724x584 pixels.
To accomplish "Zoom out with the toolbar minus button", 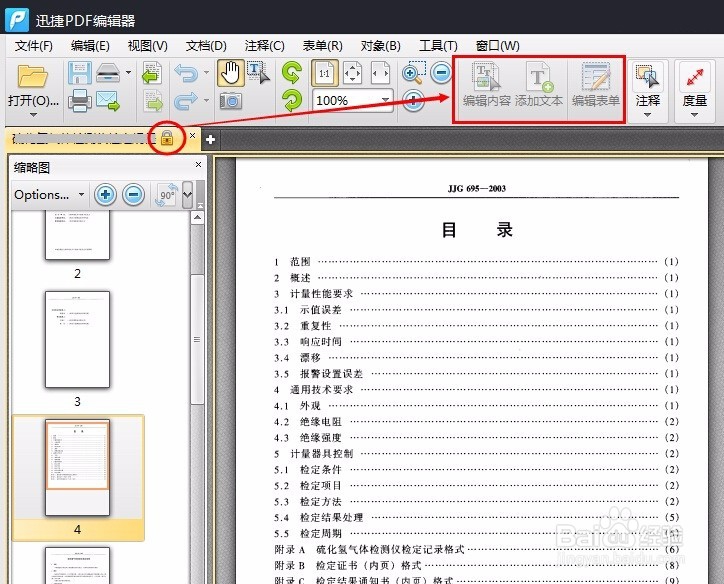I will (x=441, y=72).
